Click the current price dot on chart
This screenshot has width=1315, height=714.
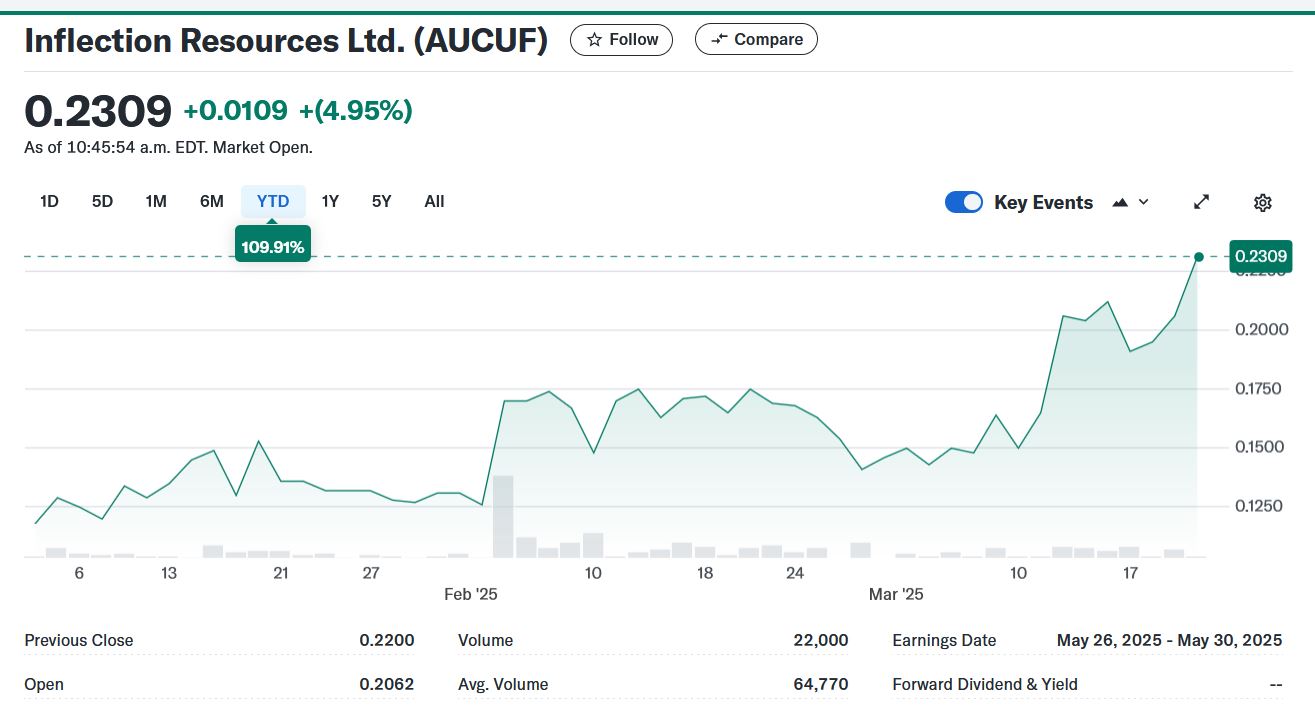click(x=1198, y=257)
